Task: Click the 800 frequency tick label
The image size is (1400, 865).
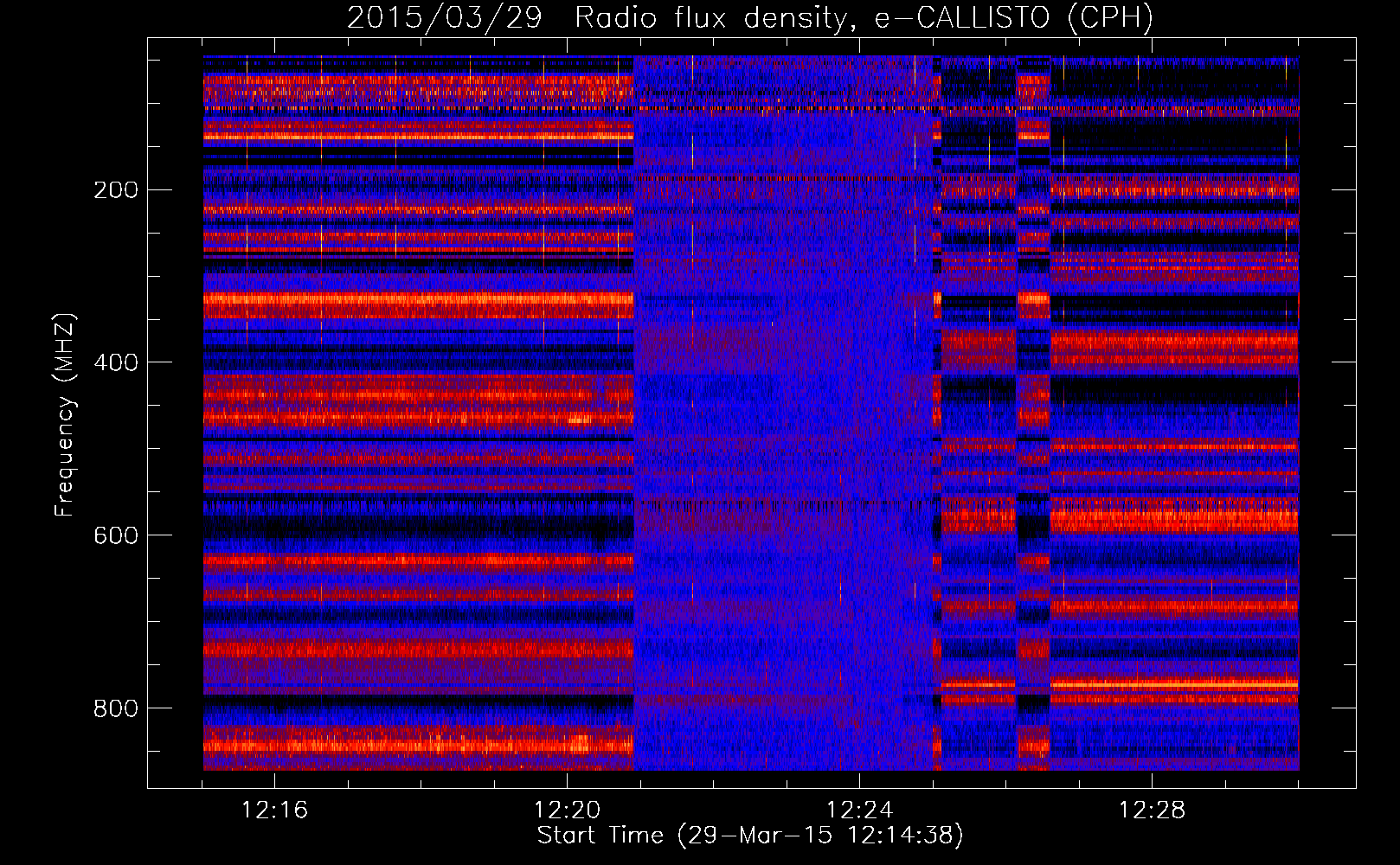Action: 116,708
